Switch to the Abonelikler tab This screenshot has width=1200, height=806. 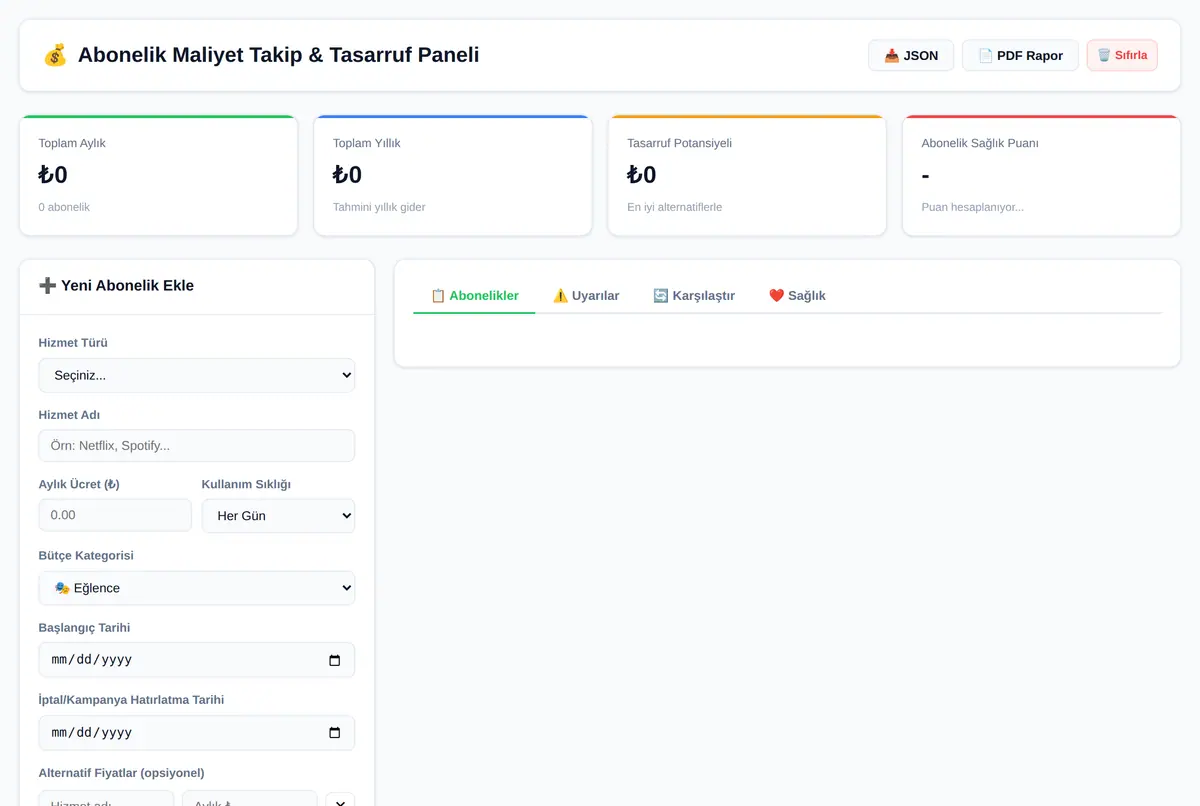pyautogui.click(x=474, y=295)
